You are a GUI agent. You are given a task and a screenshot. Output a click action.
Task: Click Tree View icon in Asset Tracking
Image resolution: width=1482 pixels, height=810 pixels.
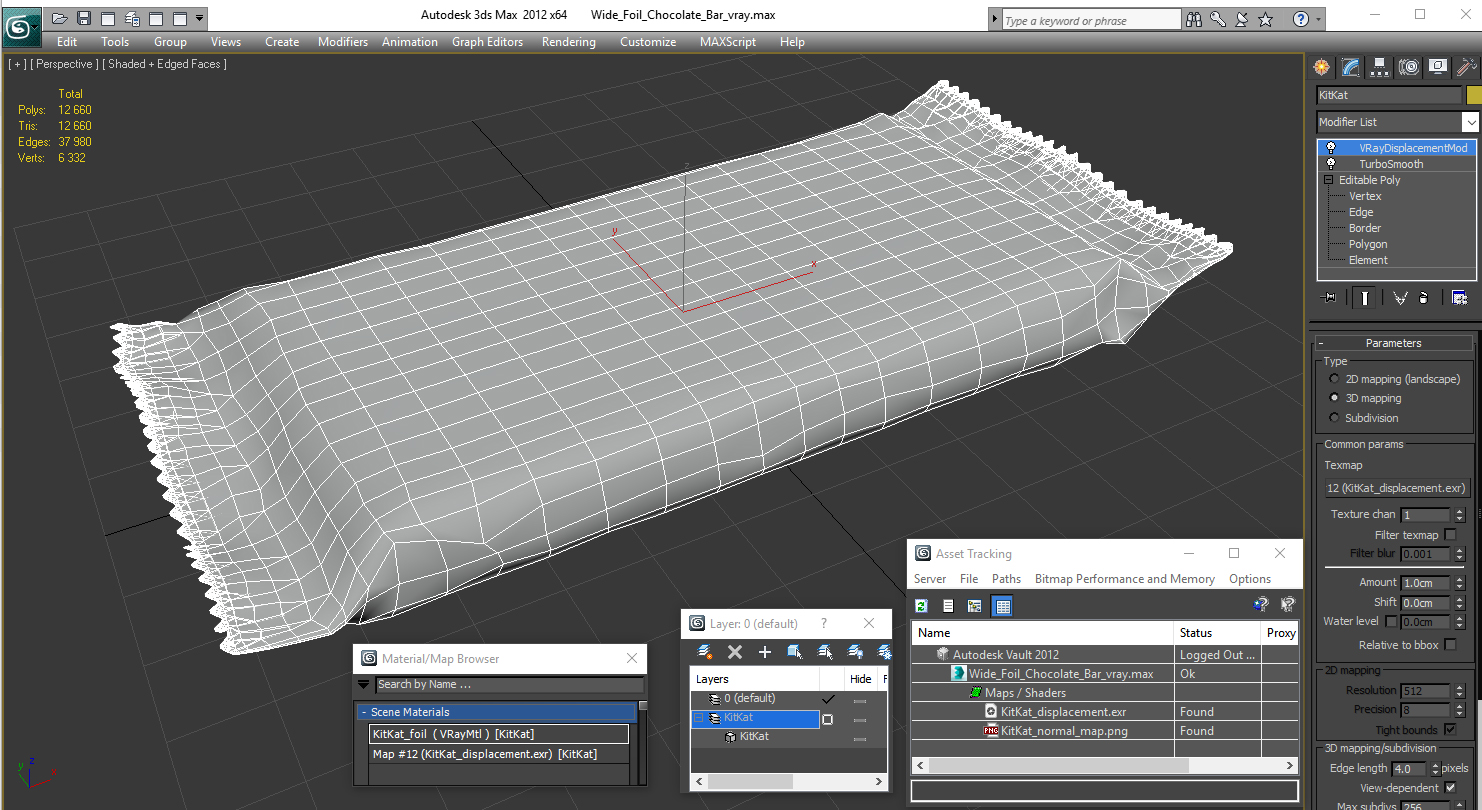[974, 605]
